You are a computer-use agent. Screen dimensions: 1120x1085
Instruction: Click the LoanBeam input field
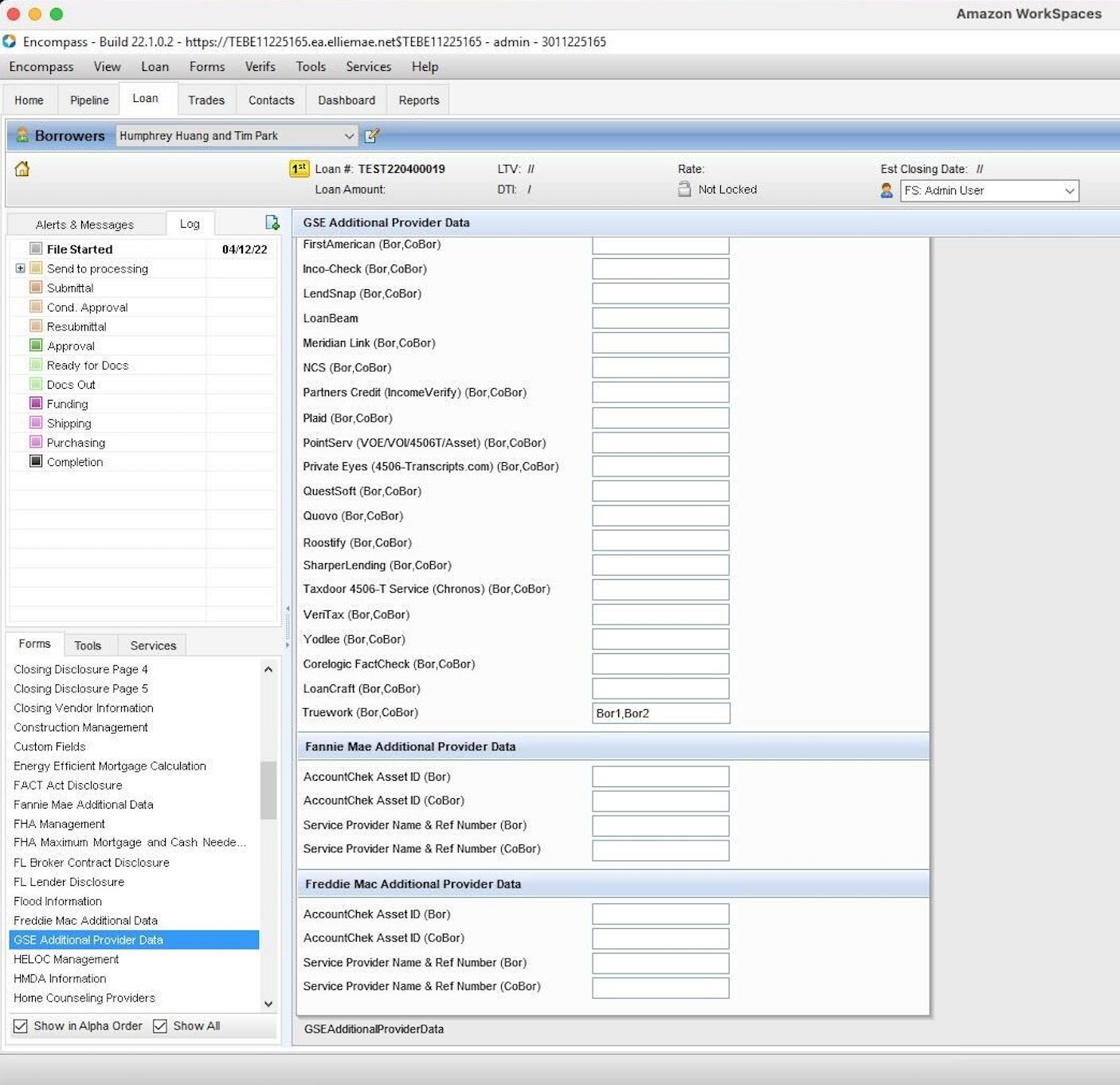pyautogui.click(x=660, y=318)
